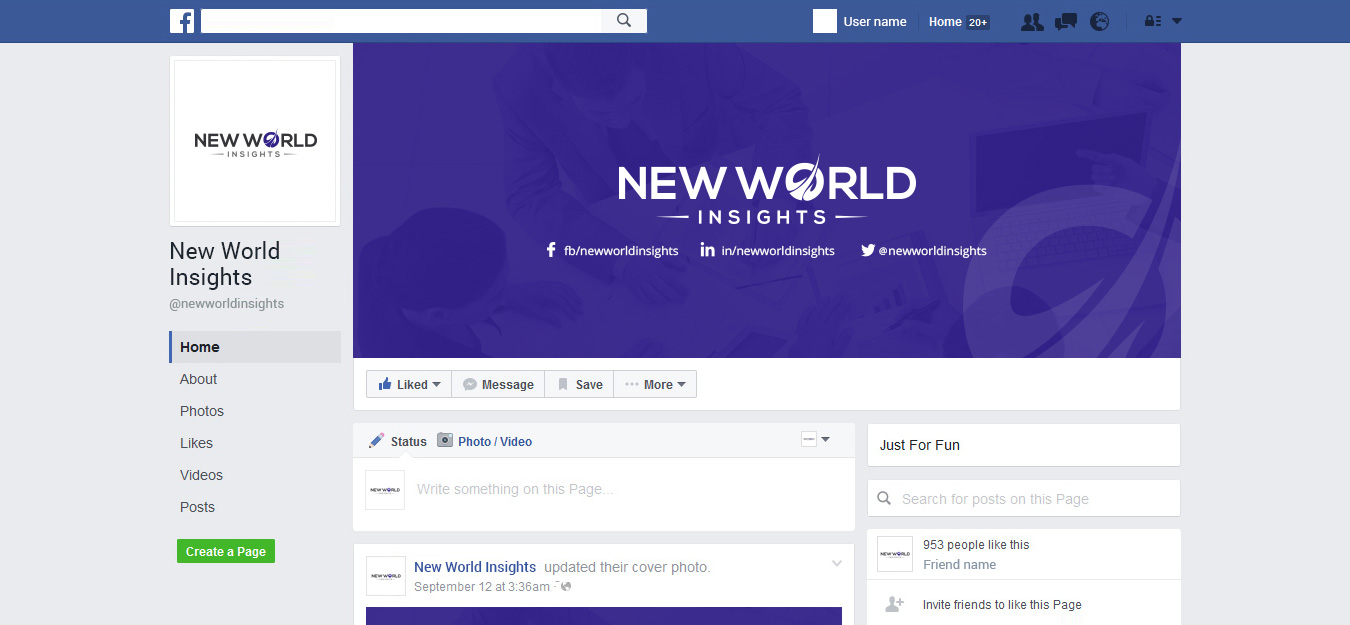Click the invite friends silhouette icon

click(893, 603)
